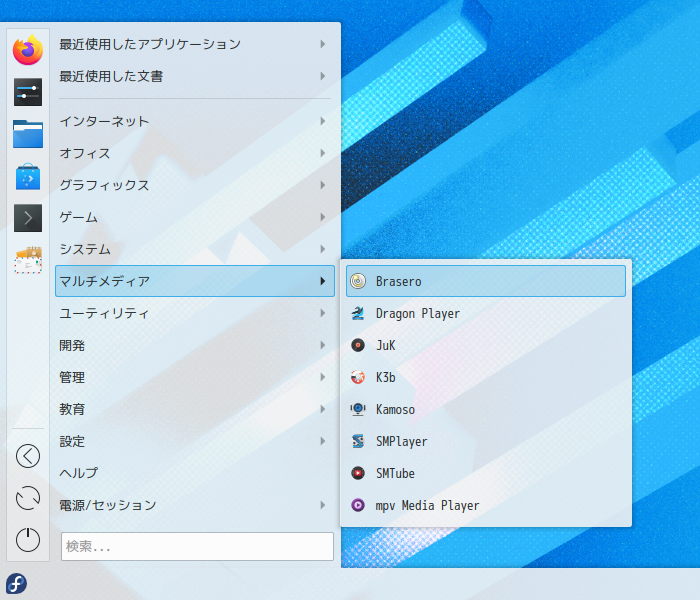Screen dimensions: 700x600
Task: Expand the インターネット submenu arrow
Action: tap(323, 121)
